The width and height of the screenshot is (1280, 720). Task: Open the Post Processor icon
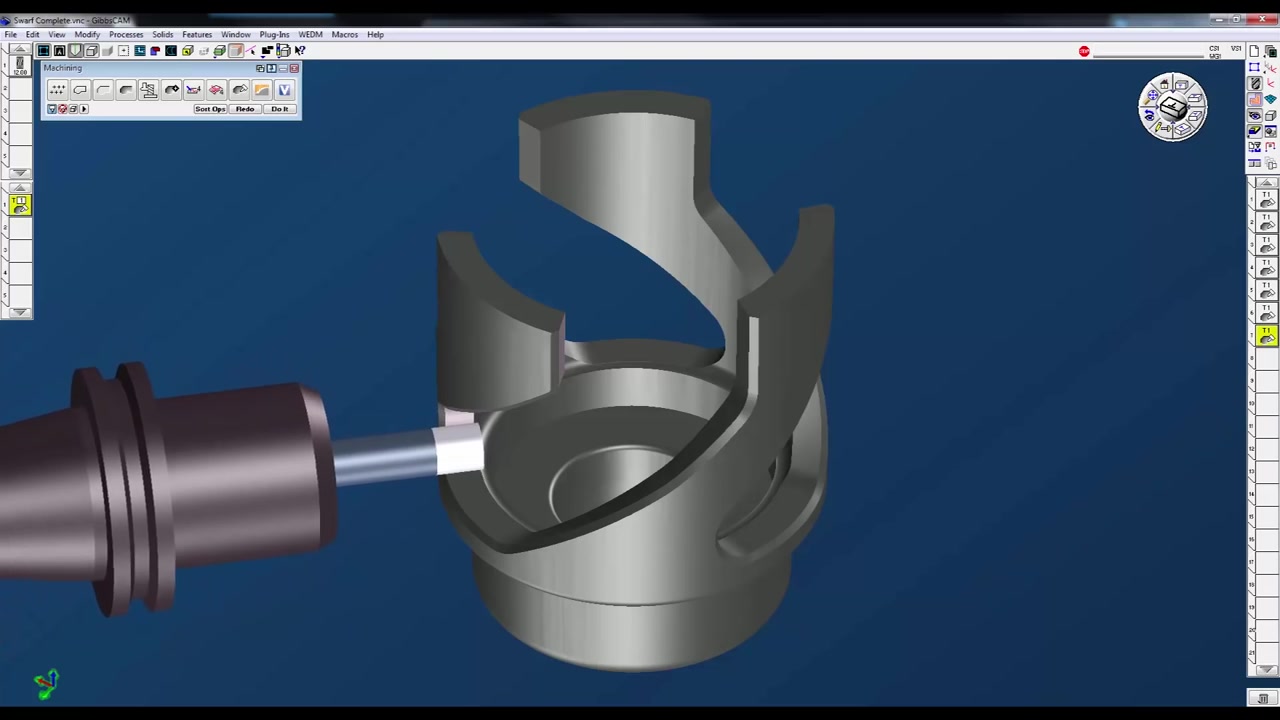(1255, 146)
